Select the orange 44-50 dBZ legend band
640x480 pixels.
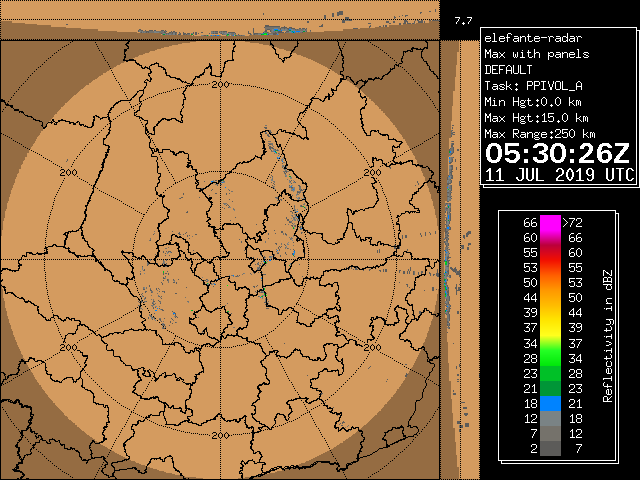(552, 298)
